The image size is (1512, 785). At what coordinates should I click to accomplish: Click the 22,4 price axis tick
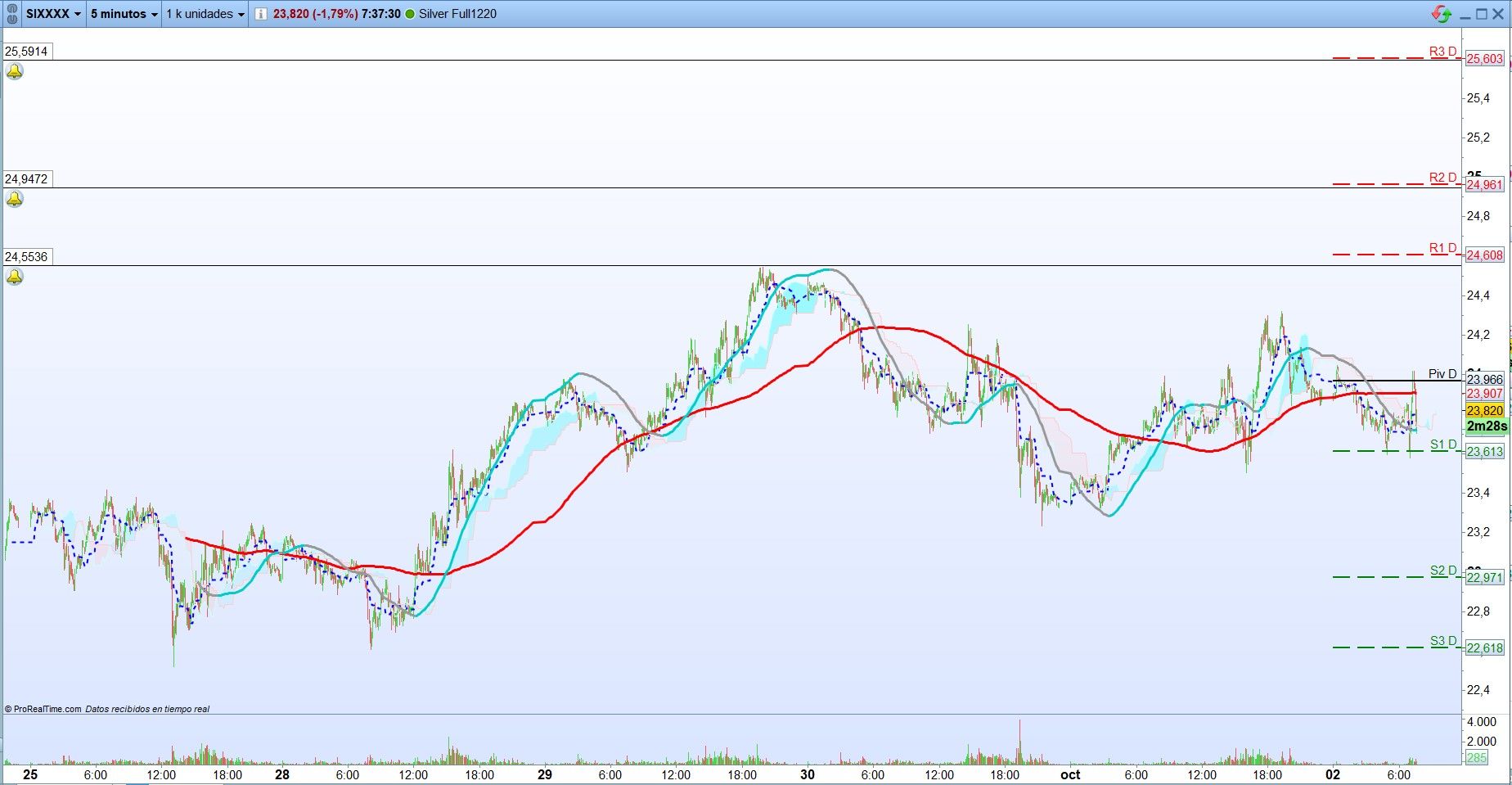tap(1478, 690)
